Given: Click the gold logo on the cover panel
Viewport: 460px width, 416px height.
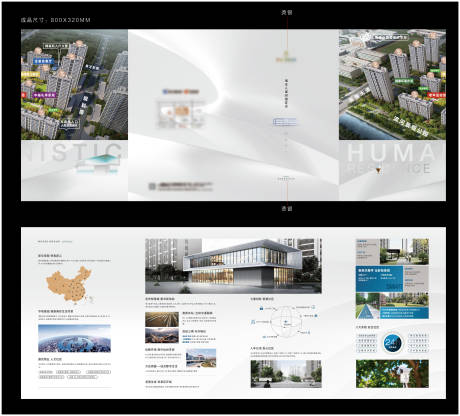Looking at the screenshot, I should click(x=286, y=57).
